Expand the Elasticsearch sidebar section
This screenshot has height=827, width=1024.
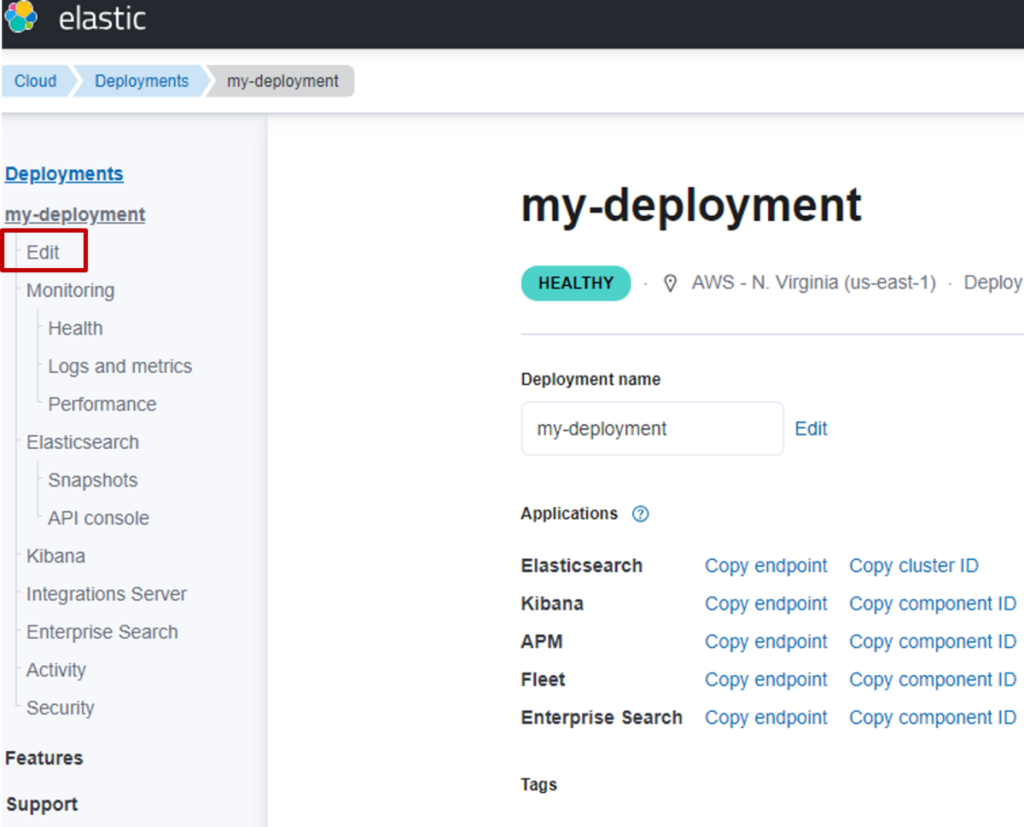point(83,443)
